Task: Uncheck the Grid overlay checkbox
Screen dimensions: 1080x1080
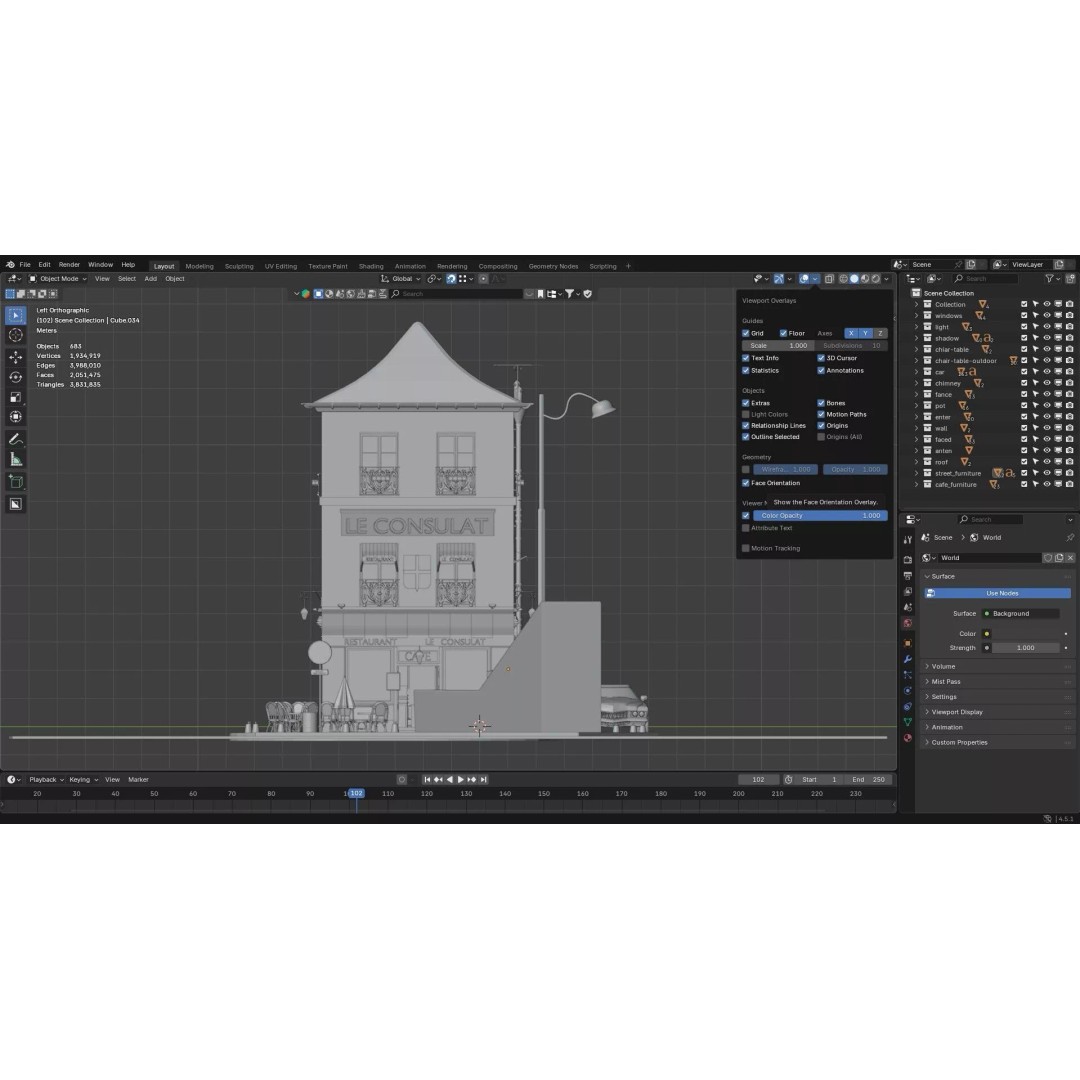Action: (746, 333)
